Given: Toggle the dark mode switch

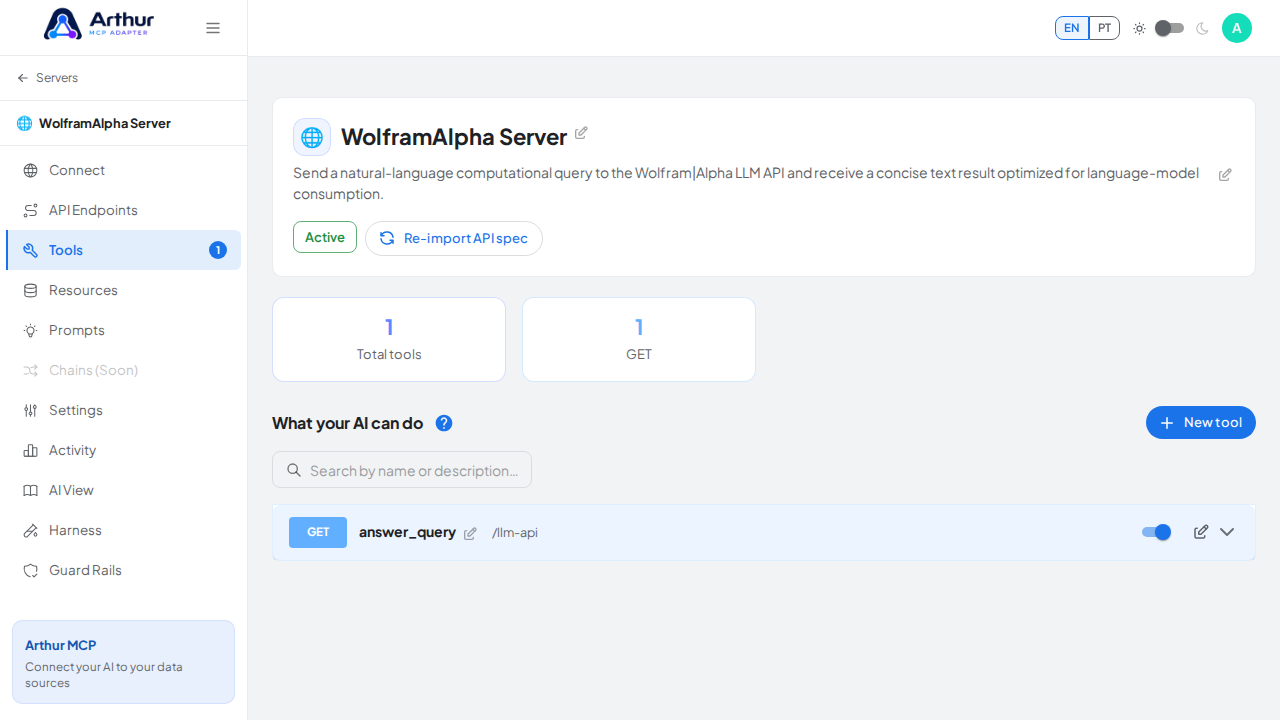Looking at the screenshot, I should [x=1169, y=28].
